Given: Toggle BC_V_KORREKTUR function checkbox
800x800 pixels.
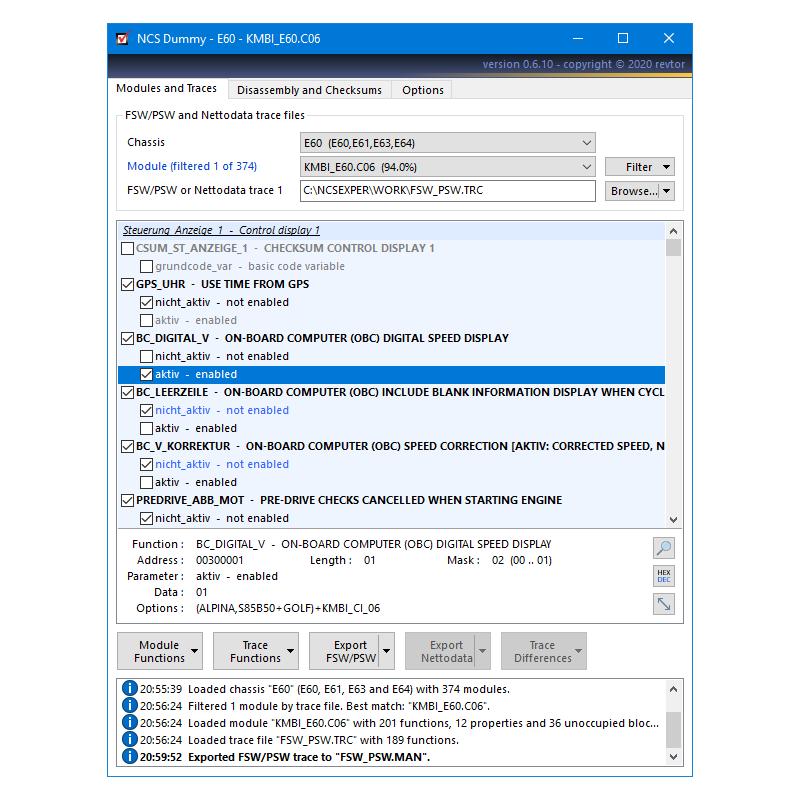Looking at the screenshot, I should click(x=128, y=446).
